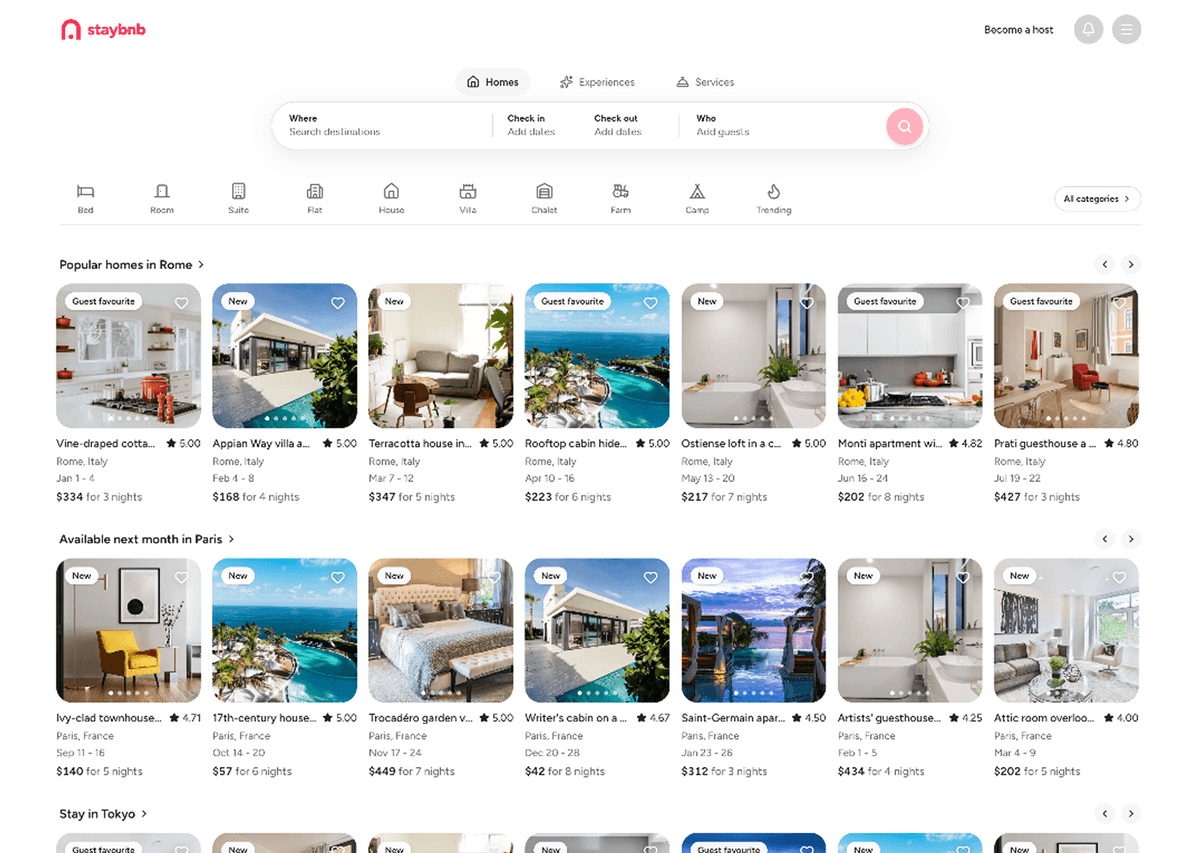Open Trocadéro garden listing title
This screenshot has height=853, width=1200.
pos(420,718)
